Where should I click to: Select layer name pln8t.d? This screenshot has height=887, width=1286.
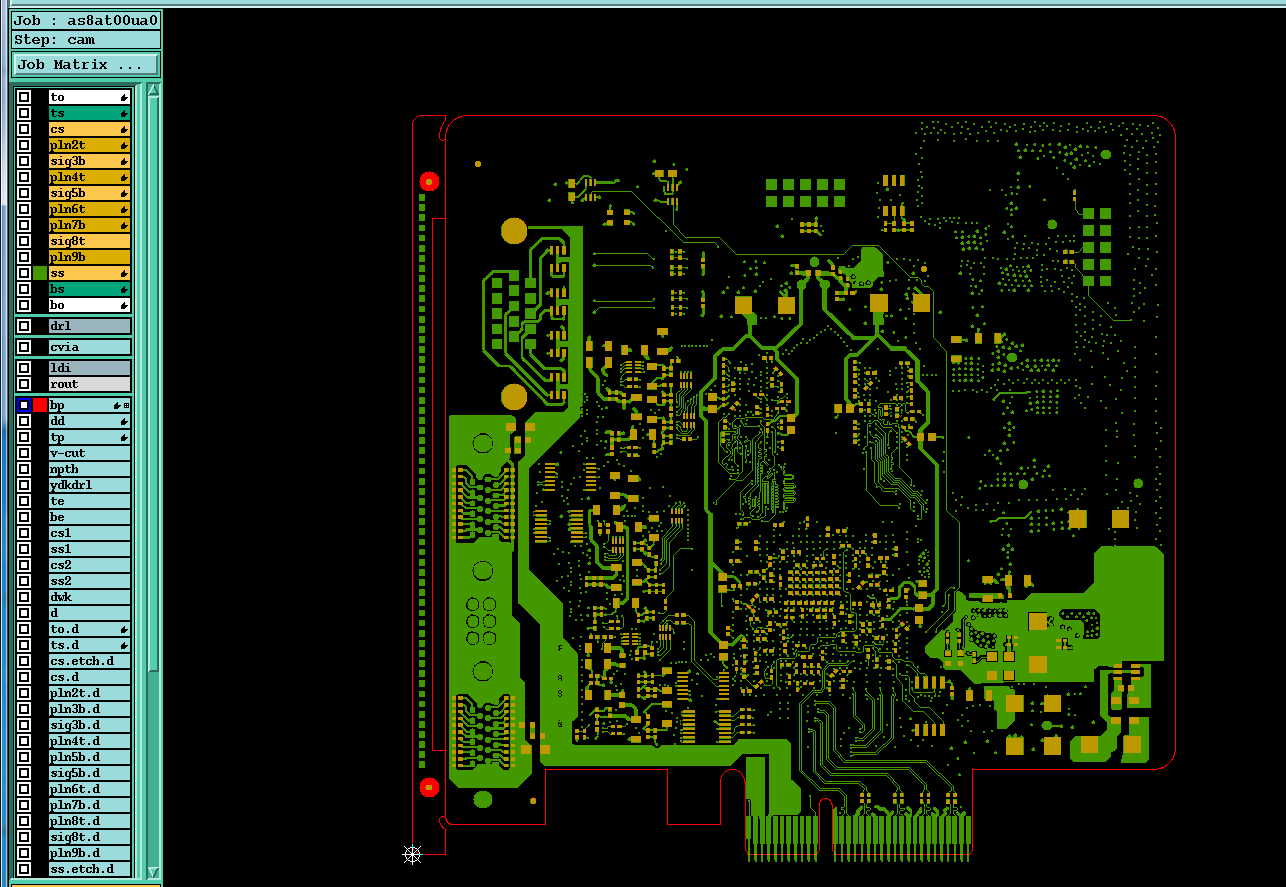point(90,821)
